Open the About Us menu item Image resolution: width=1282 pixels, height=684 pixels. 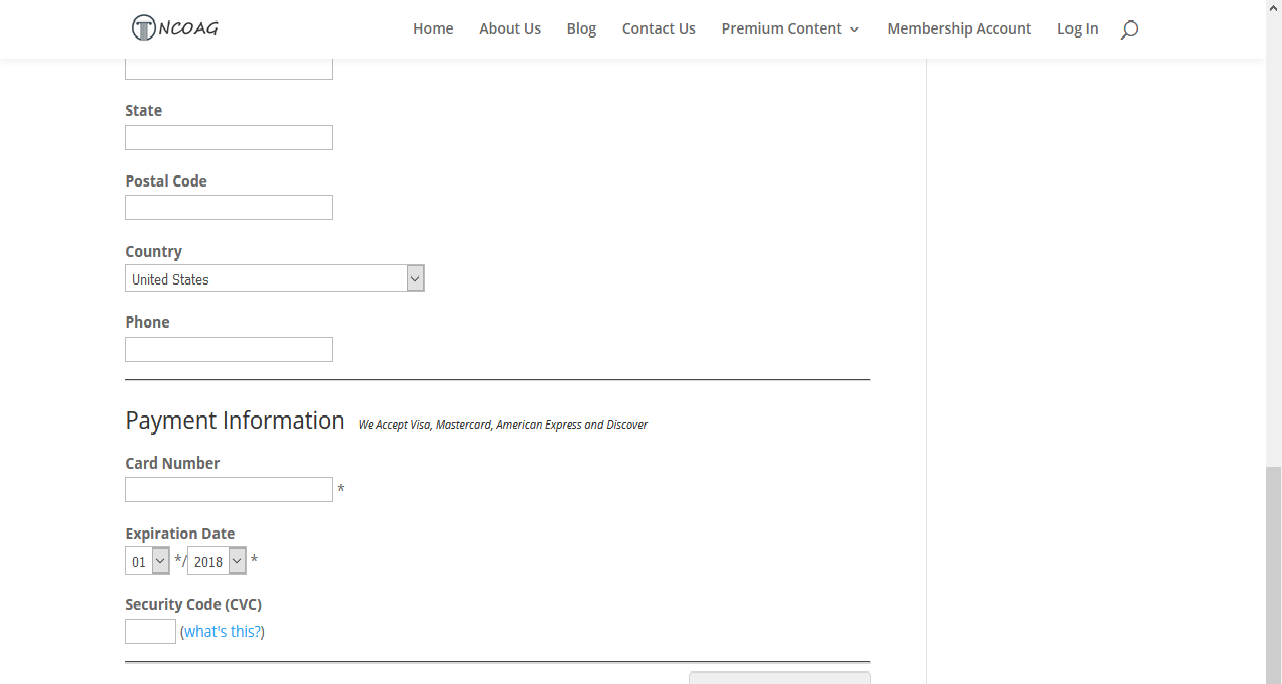coord(510,28)
